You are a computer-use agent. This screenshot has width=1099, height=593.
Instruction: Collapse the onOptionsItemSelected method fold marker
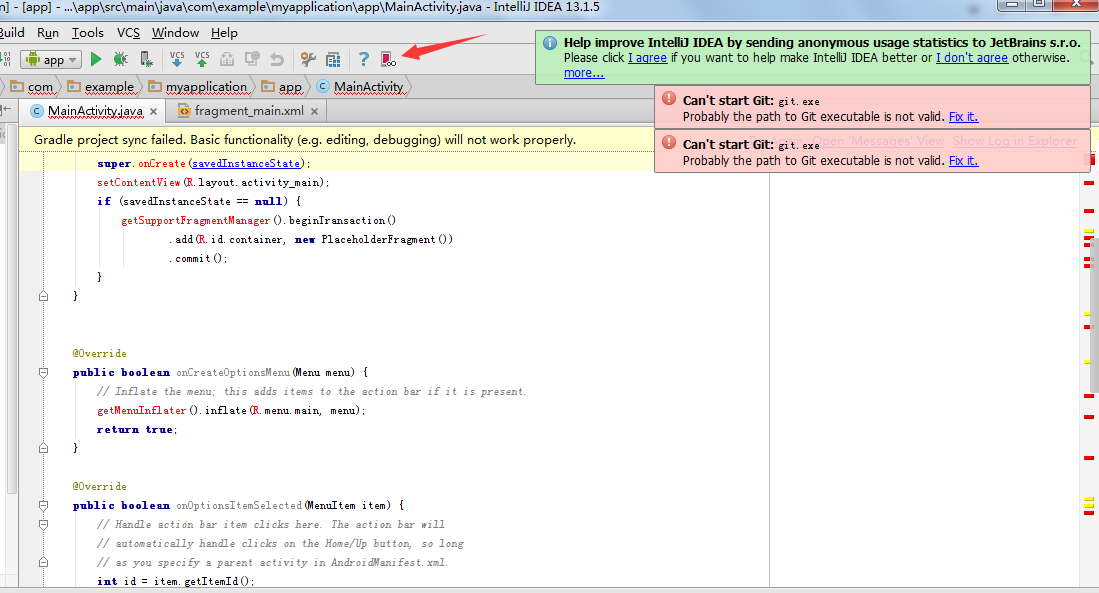point(43,505)
